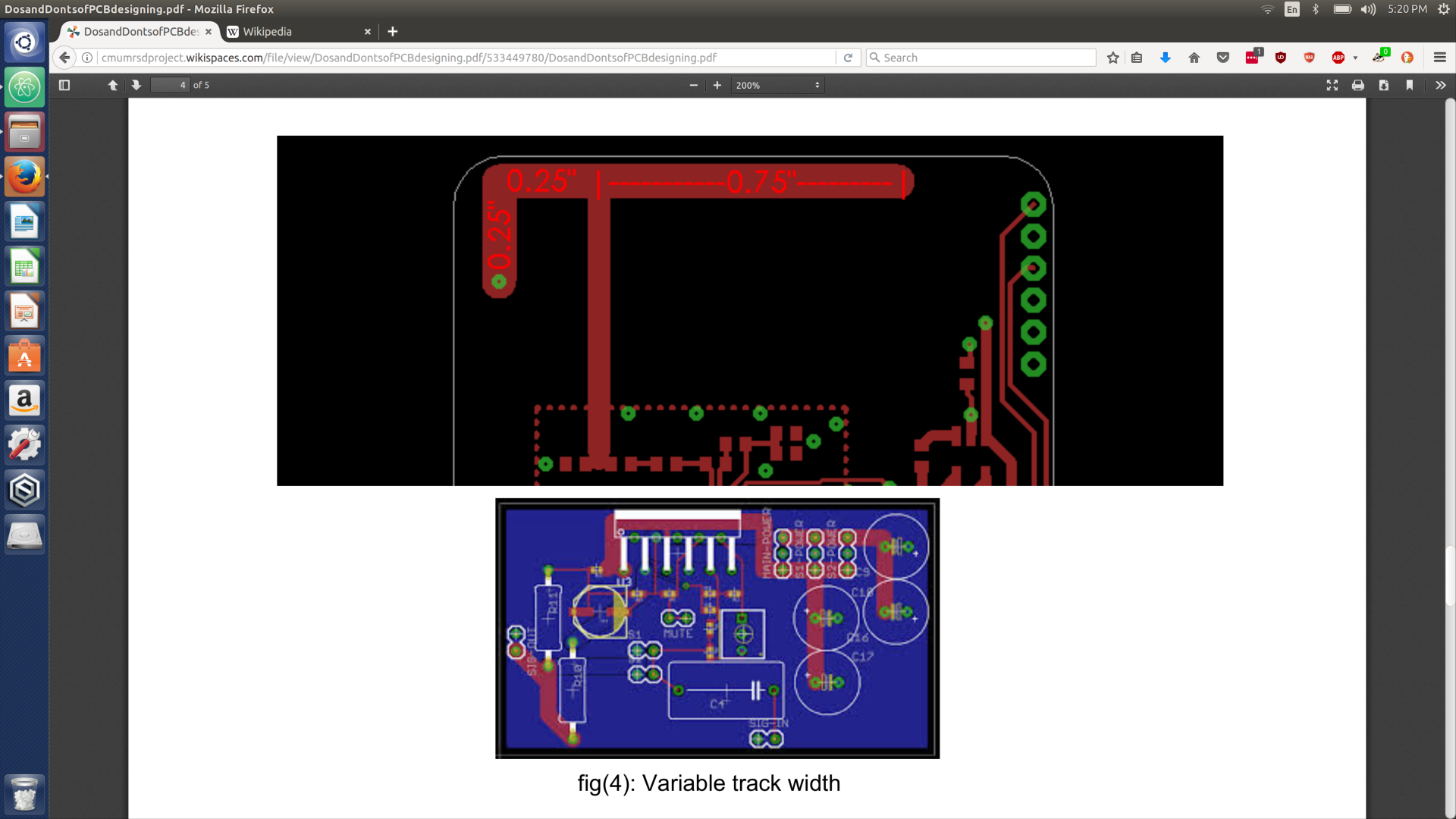This screenshot has height=819, width=1456.
Task: Open the zoom level dropdown
Action: pos(777,85)
